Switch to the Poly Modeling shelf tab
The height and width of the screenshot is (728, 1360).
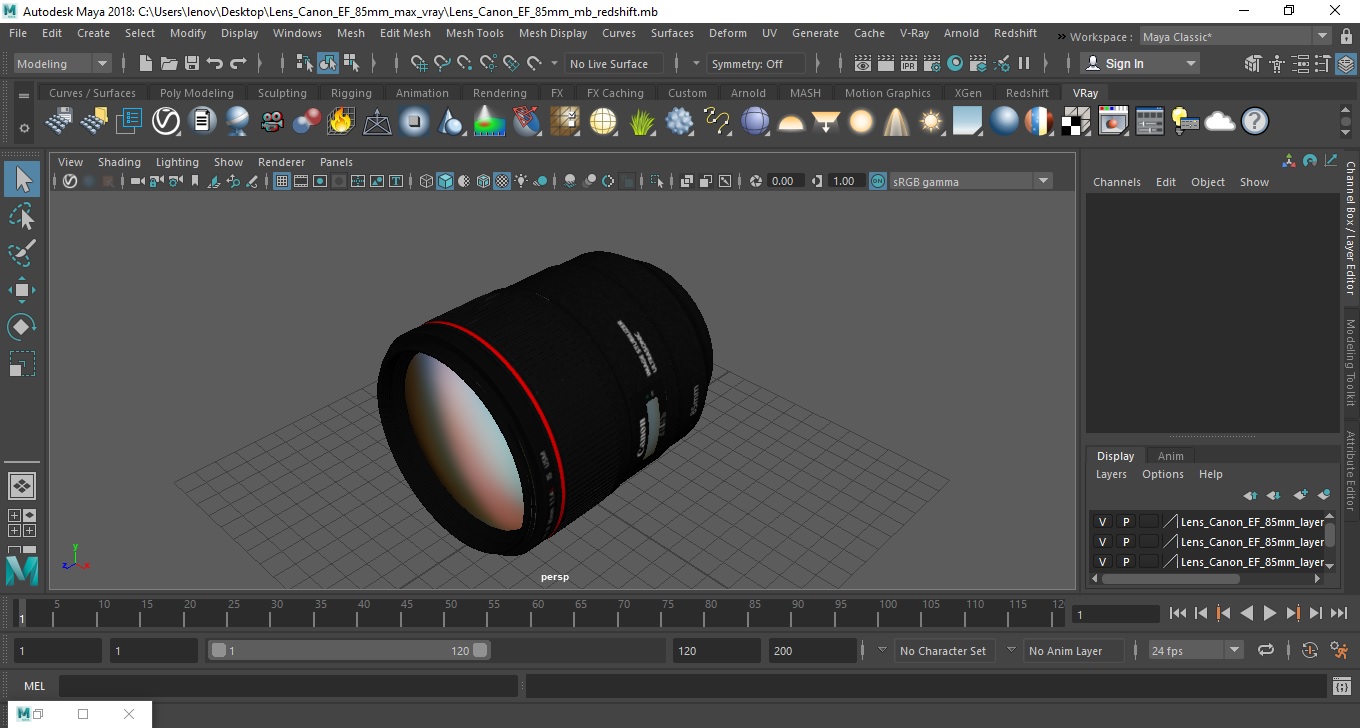(x=196, y=93)
